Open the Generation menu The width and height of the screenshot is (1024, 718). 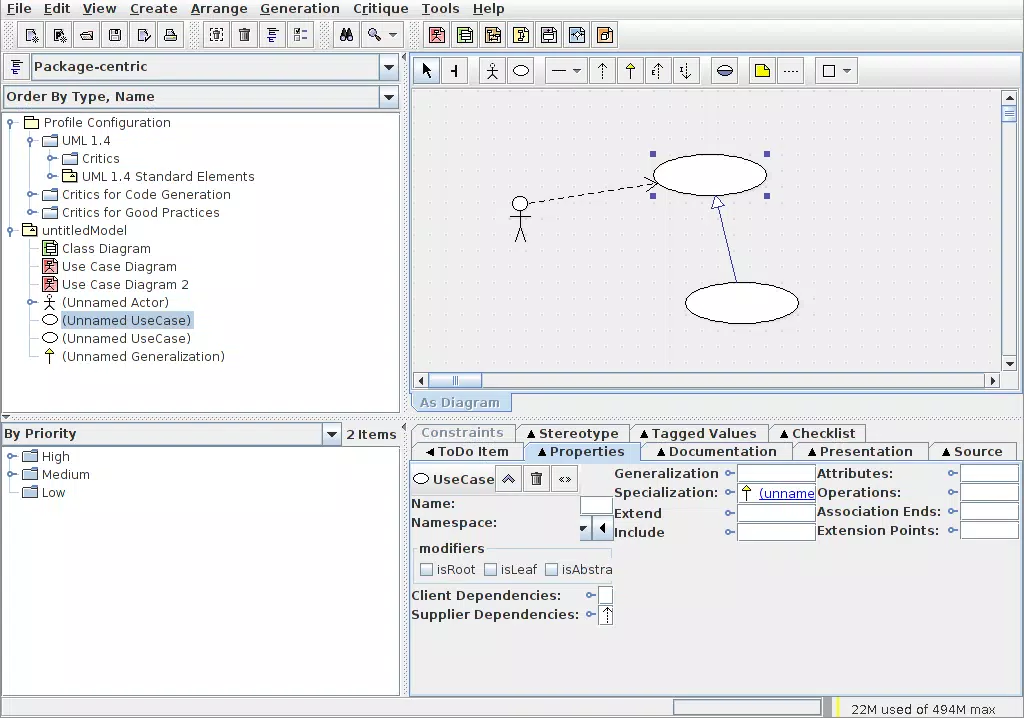pos(300,8)
